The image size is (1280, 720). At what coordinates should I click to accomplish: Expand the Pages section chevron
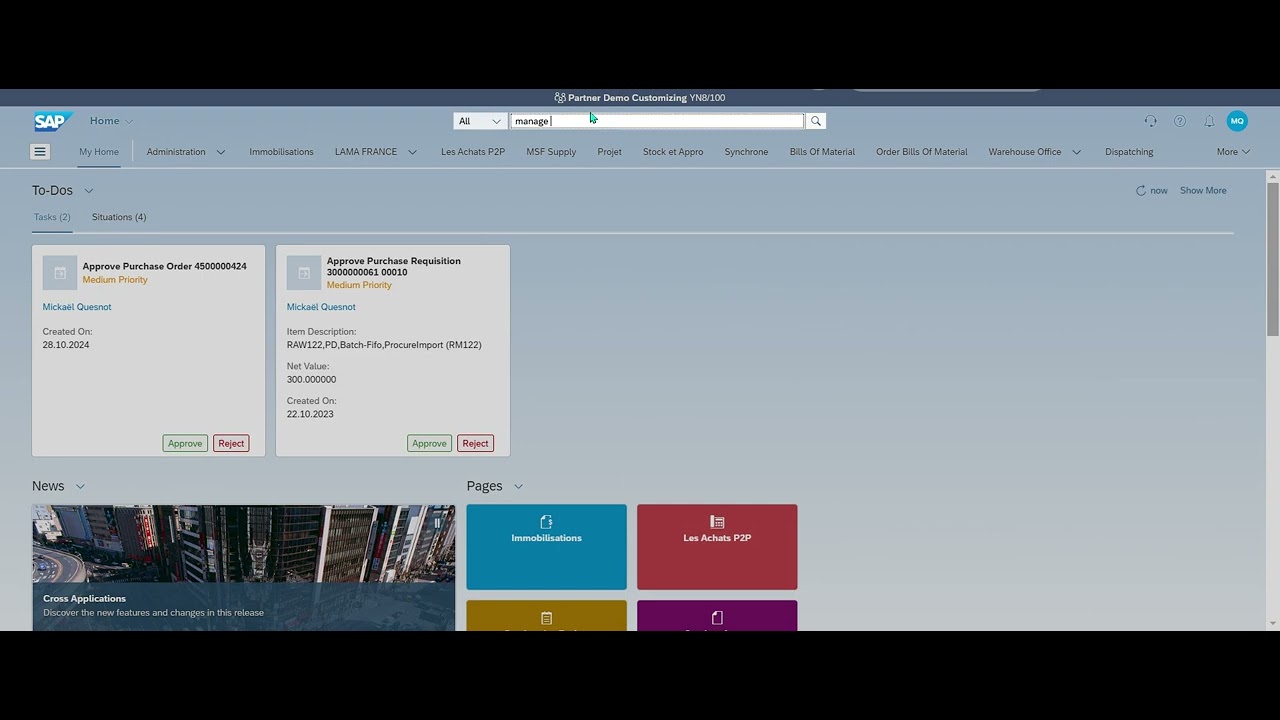point(518,486)
